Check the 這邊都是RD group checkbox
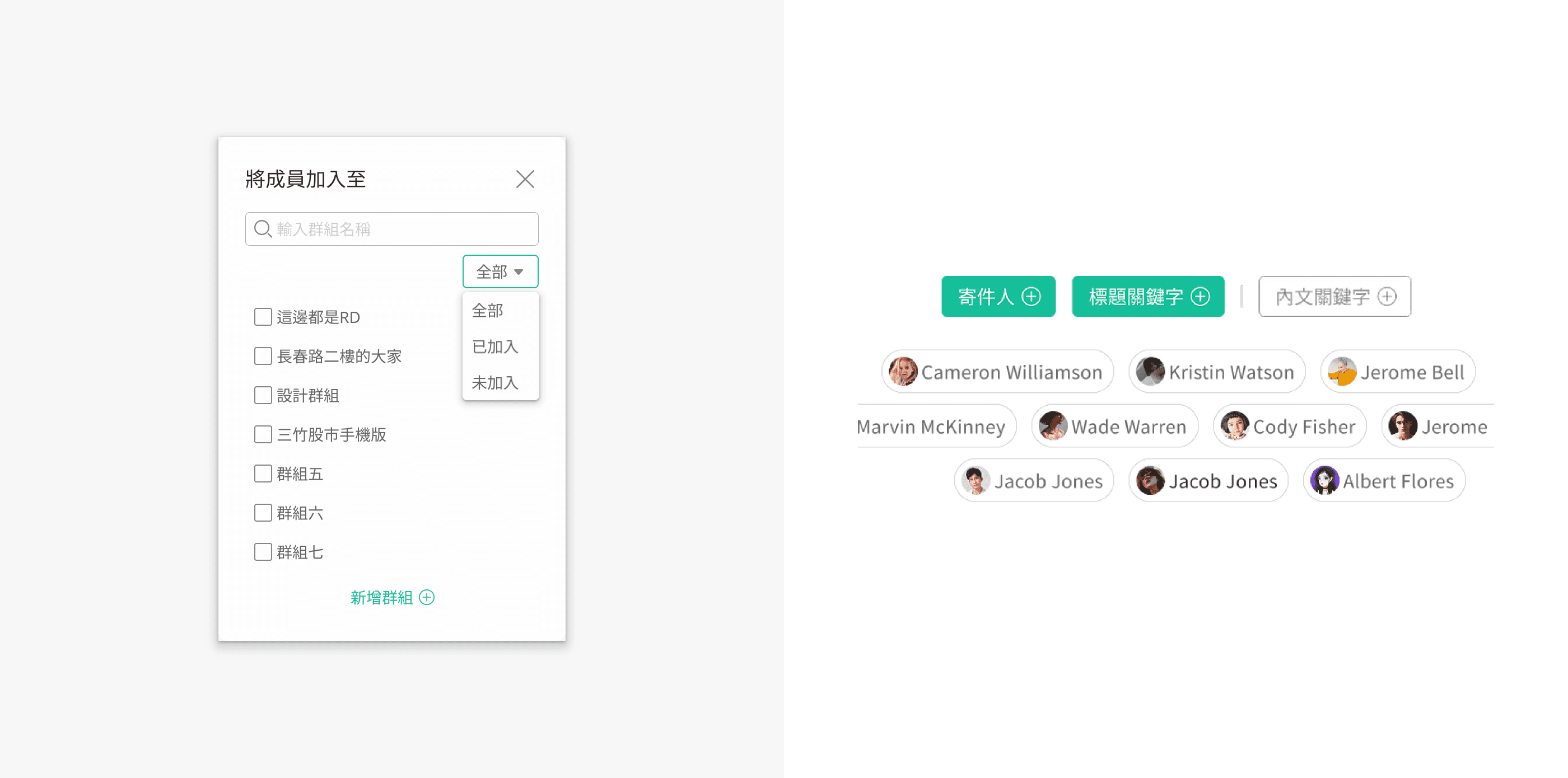Screen dimensions: 1568x778 tap(263, 317)
